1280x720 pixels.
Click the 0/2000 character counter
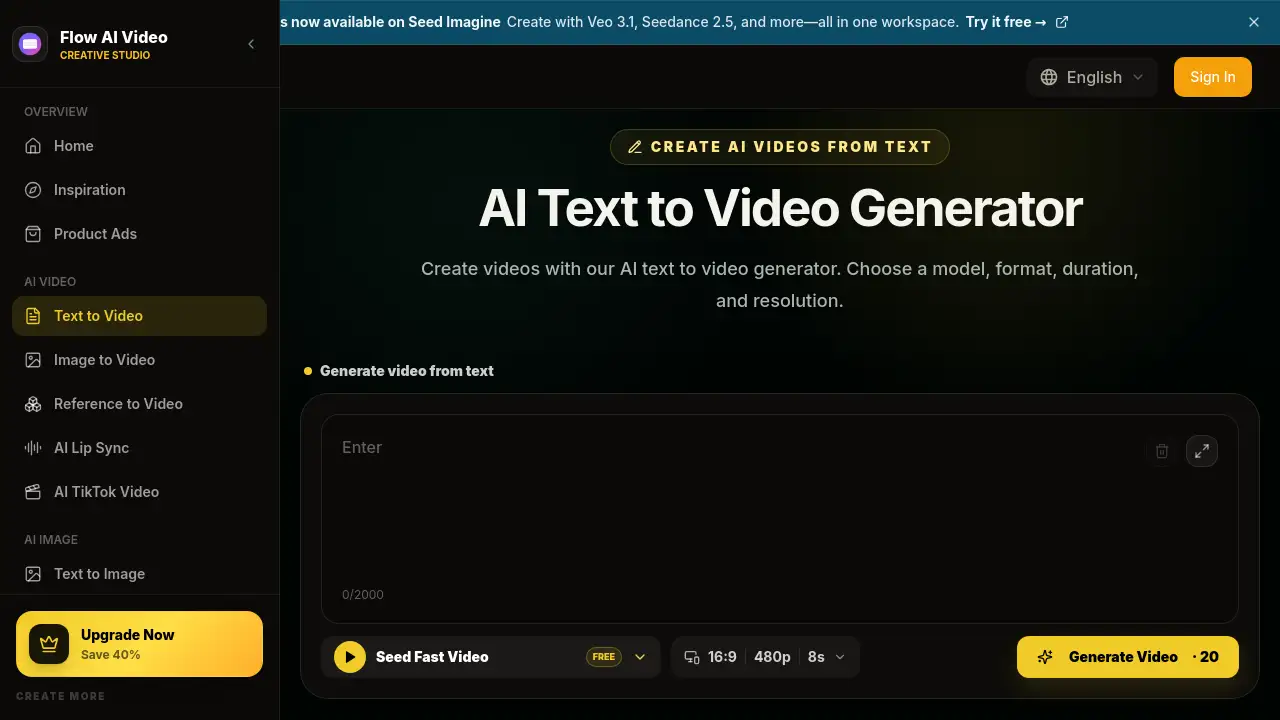[x=363, y=595]
